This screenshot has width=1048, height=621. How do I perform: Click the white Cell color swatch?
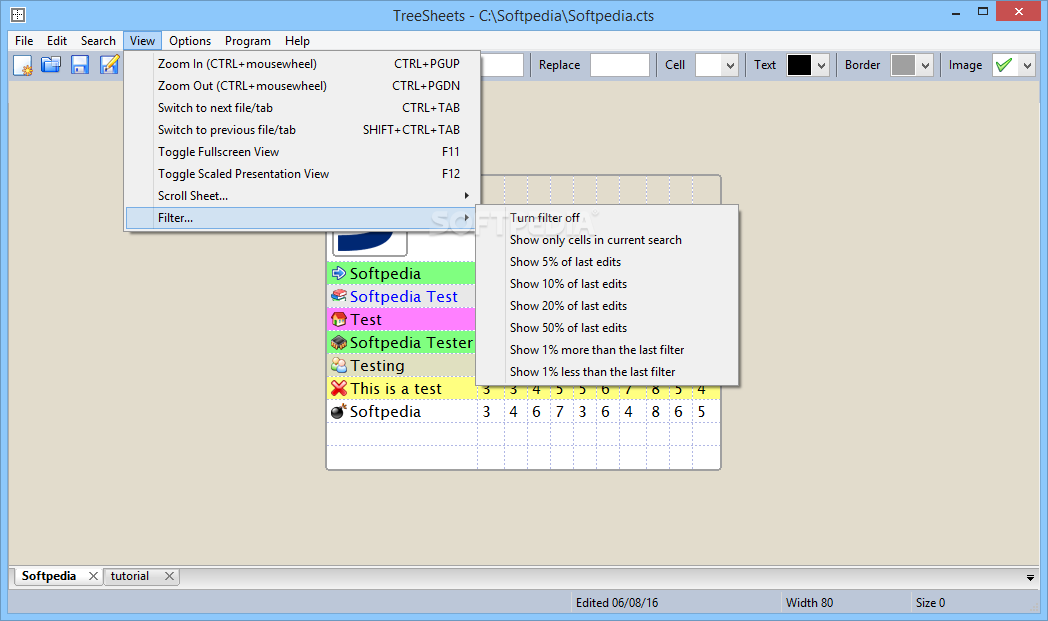click(x=709, y=65)
